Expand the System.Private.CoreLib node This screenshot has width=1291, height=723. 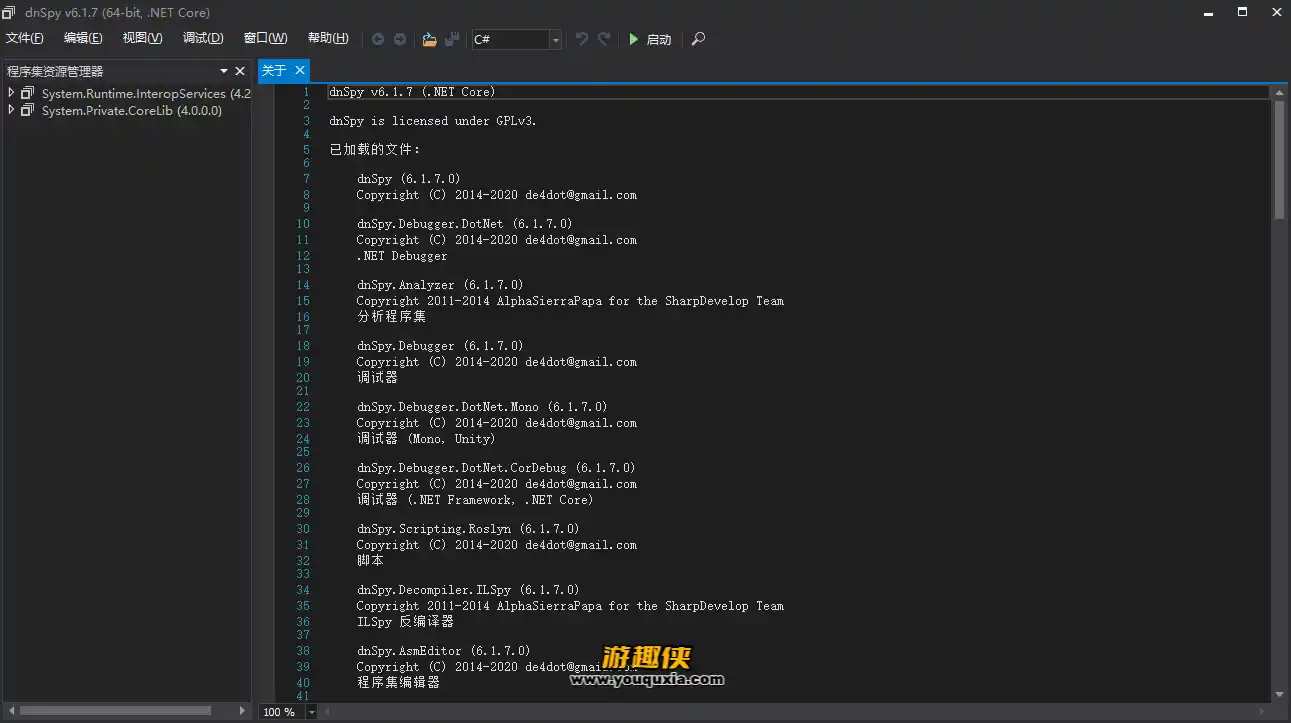(11, 110)
